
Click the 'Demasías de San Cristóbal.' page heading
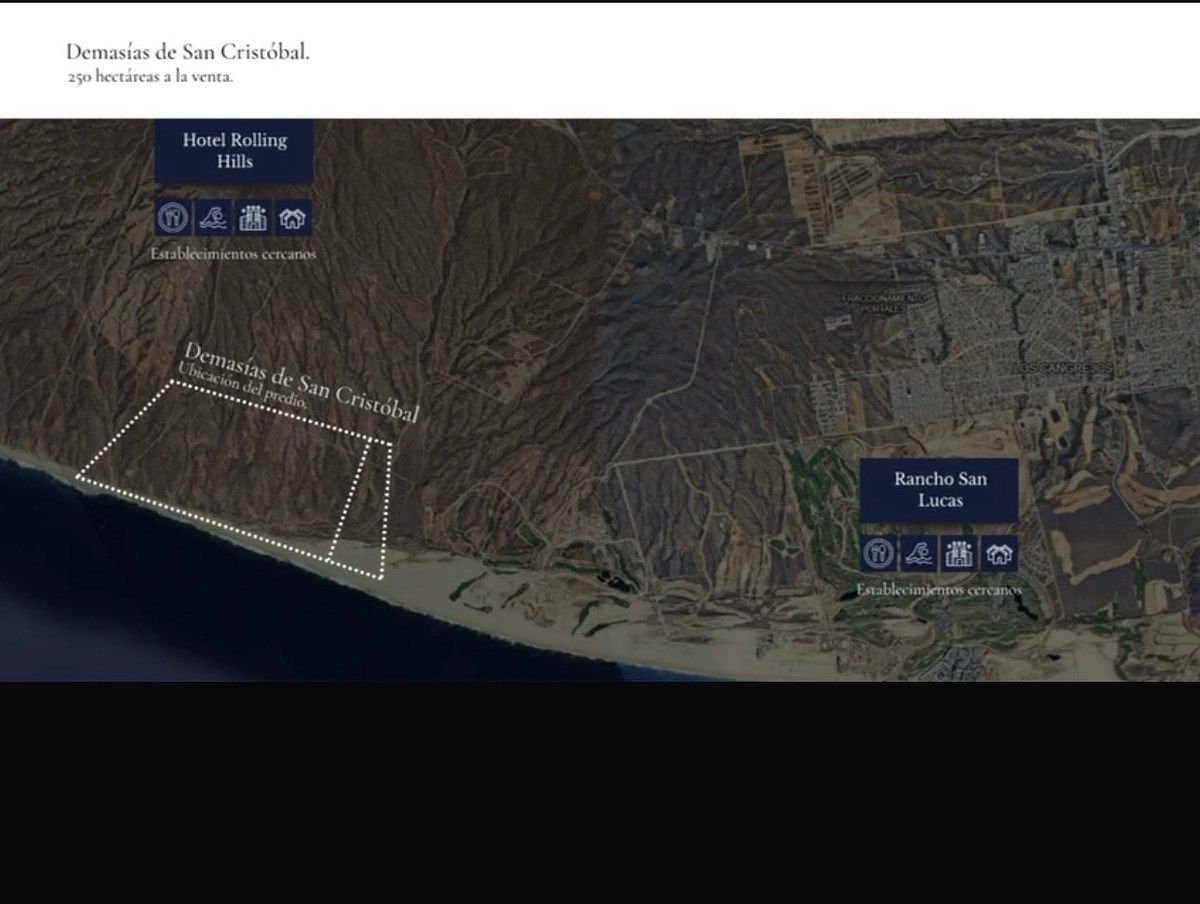click(x=188, y=52)
